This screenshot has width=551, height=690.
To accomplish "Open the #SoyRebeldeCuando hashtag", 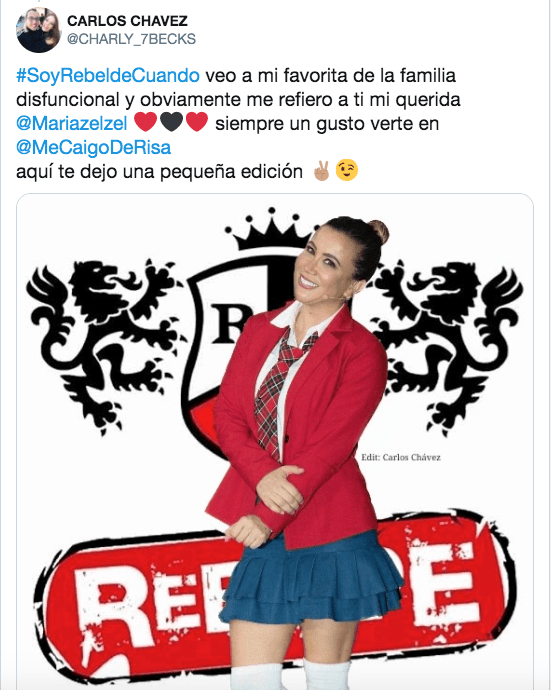I will (108, 76).
